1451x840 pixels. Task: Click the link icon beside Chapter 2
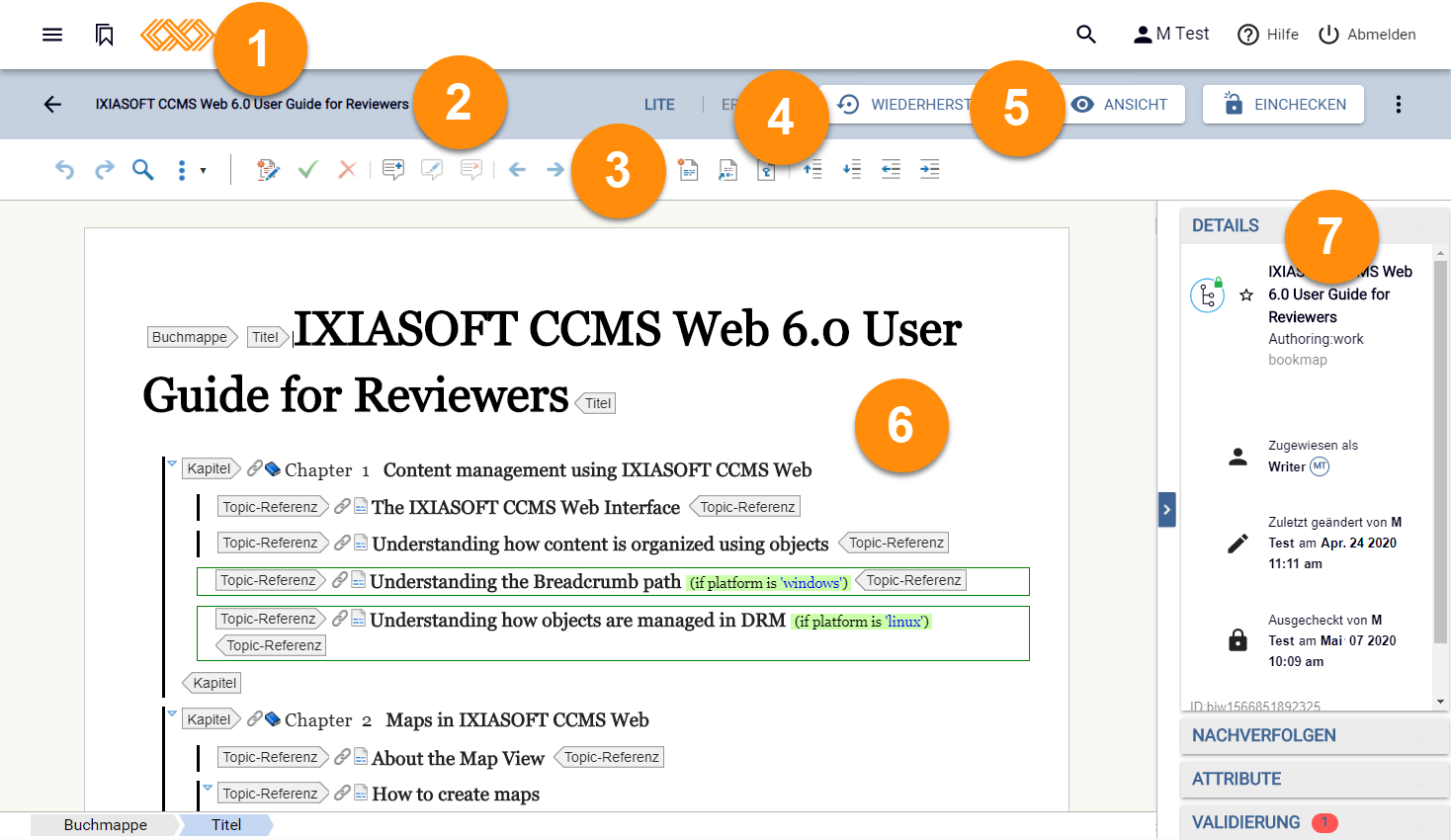[255, 719]
